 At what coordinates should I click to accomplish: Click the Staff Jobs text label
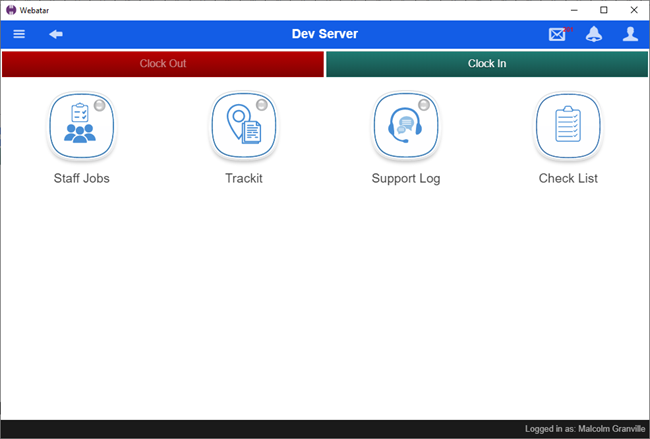[x=81, y=179]
